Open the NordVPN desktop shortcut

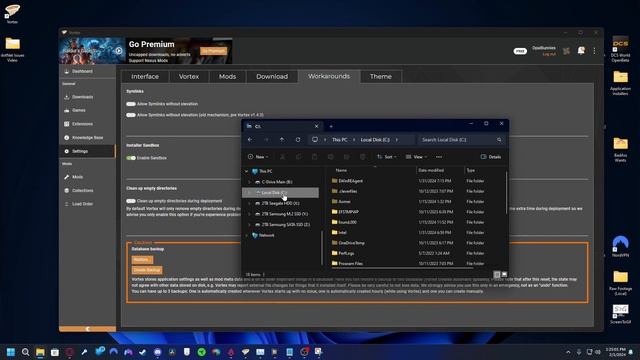tap(620, 246)
